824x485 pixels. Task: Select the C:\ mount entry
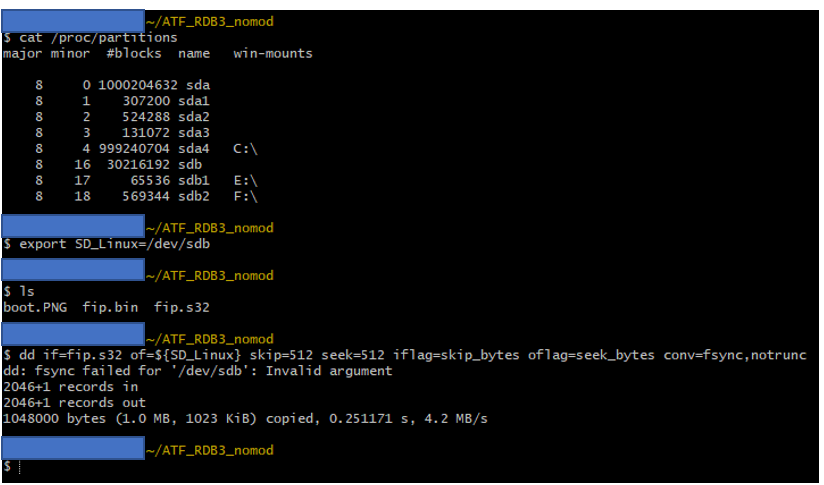tap(244, 148)
